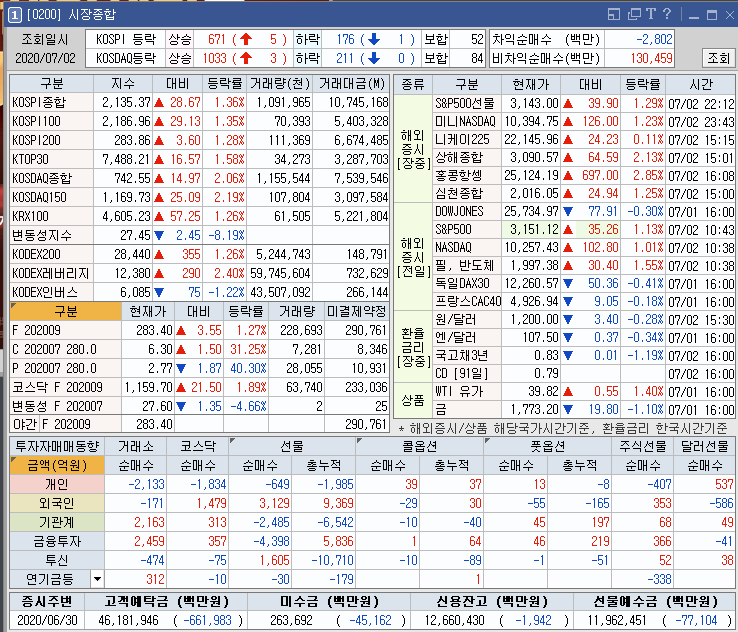This screenshot has width=738, height=632.
Task: Select the 미니NASDAQ row
Action: coord(584,121)
